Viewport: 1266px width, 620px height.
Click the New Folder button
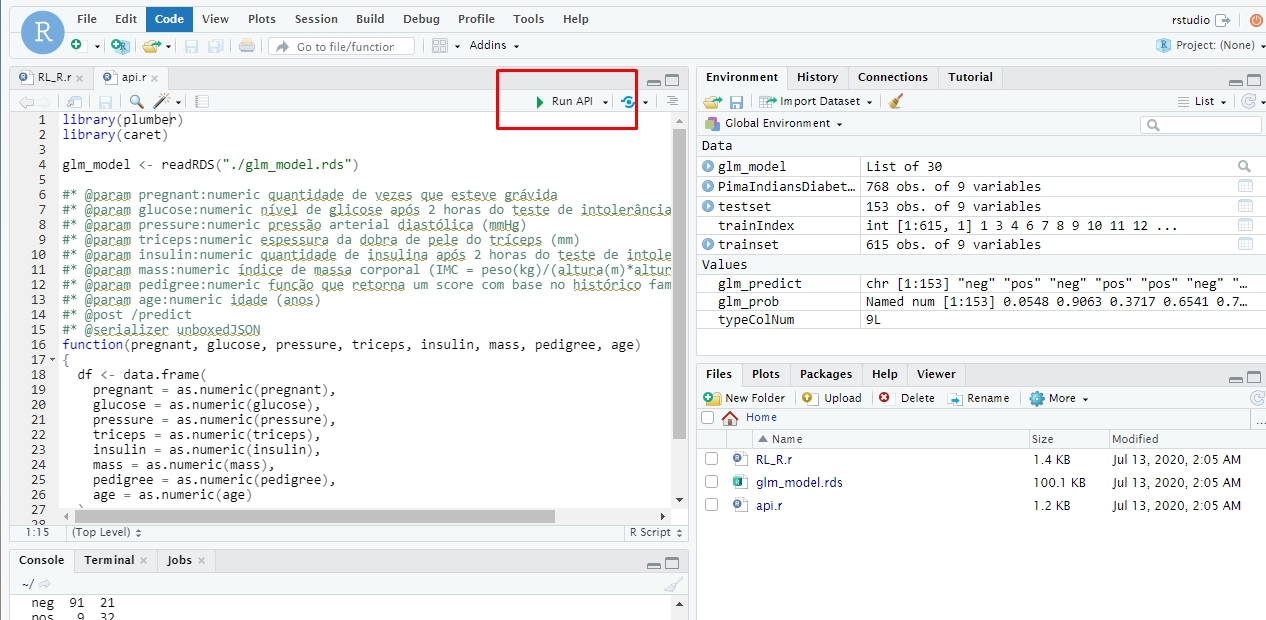[745, 398]
